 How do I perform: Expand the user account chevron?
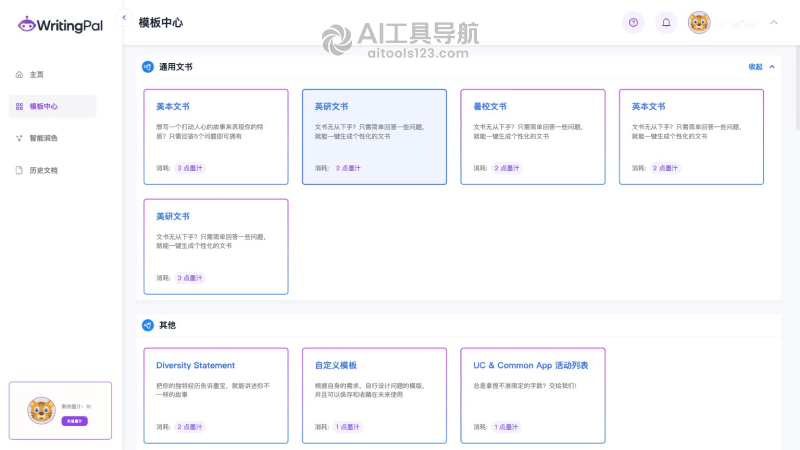tap(773, 22)
